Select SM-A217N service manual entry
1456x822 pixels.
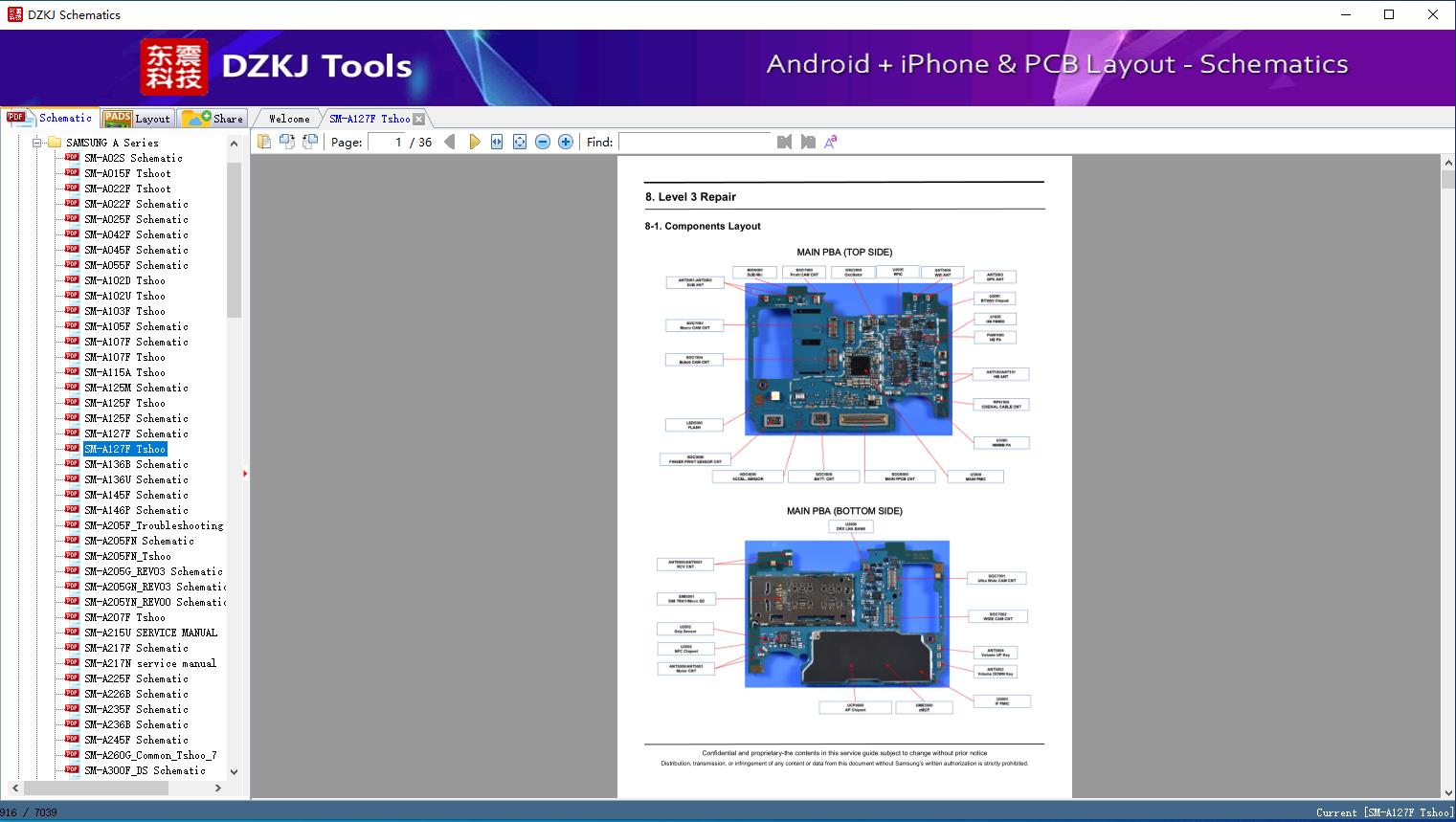(150, 663)
